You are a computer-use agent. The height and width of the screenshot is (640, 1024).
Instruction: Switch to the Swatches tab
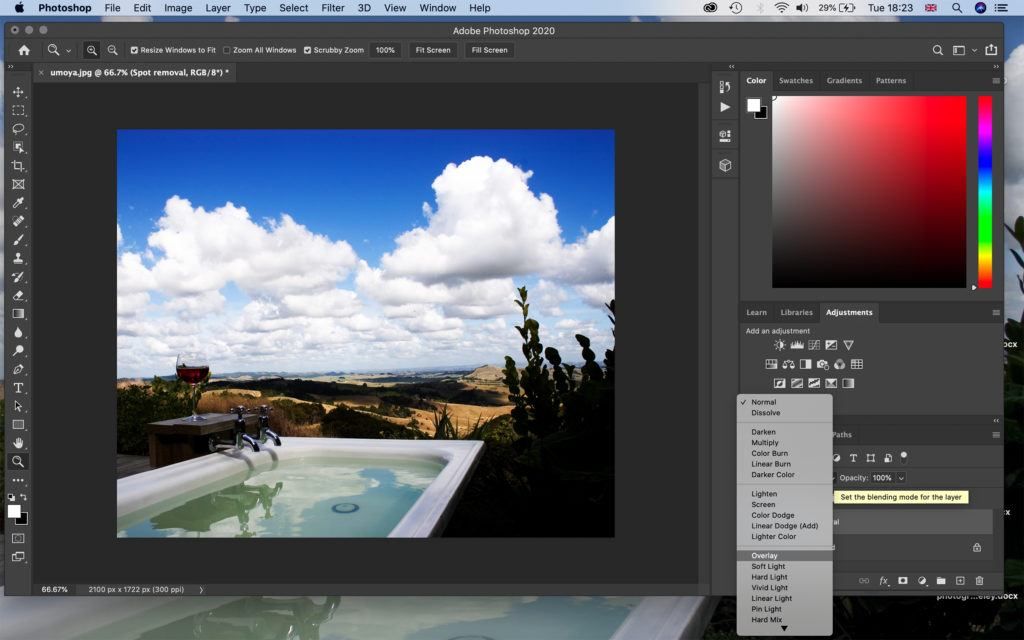pos(795,81)
